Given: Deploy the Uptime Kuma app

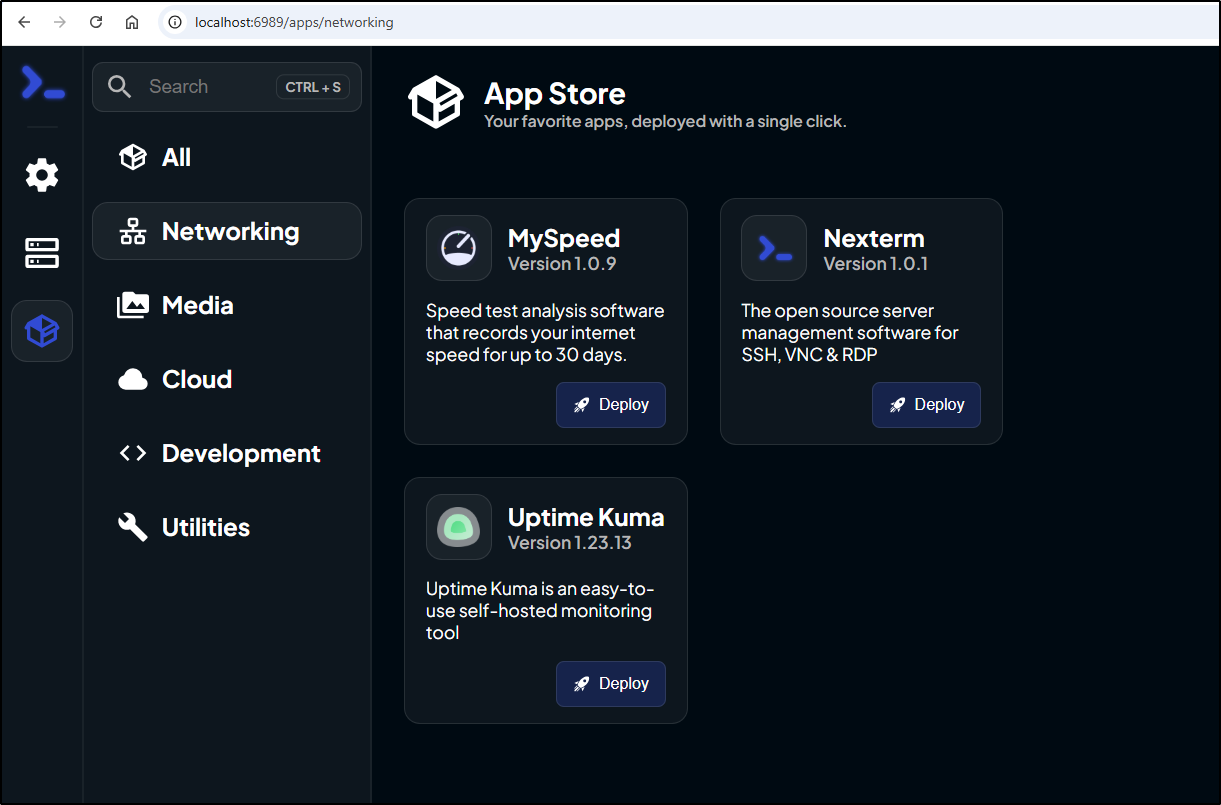Looking at the screenshot, I should (611, 684).
